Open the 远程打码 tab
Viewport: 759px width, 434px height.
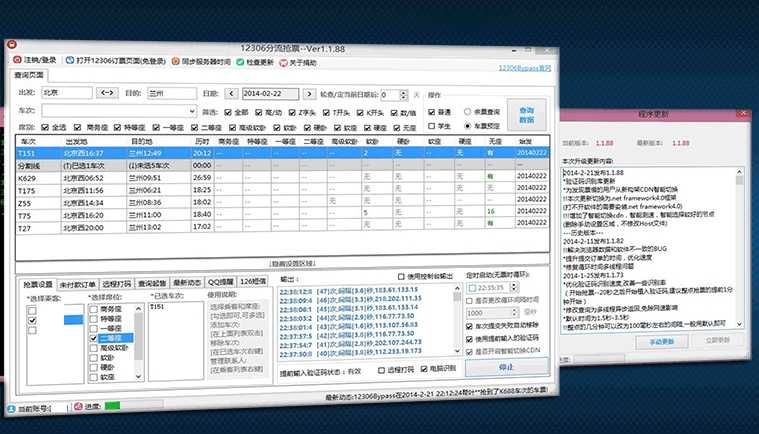pos(117,284)
